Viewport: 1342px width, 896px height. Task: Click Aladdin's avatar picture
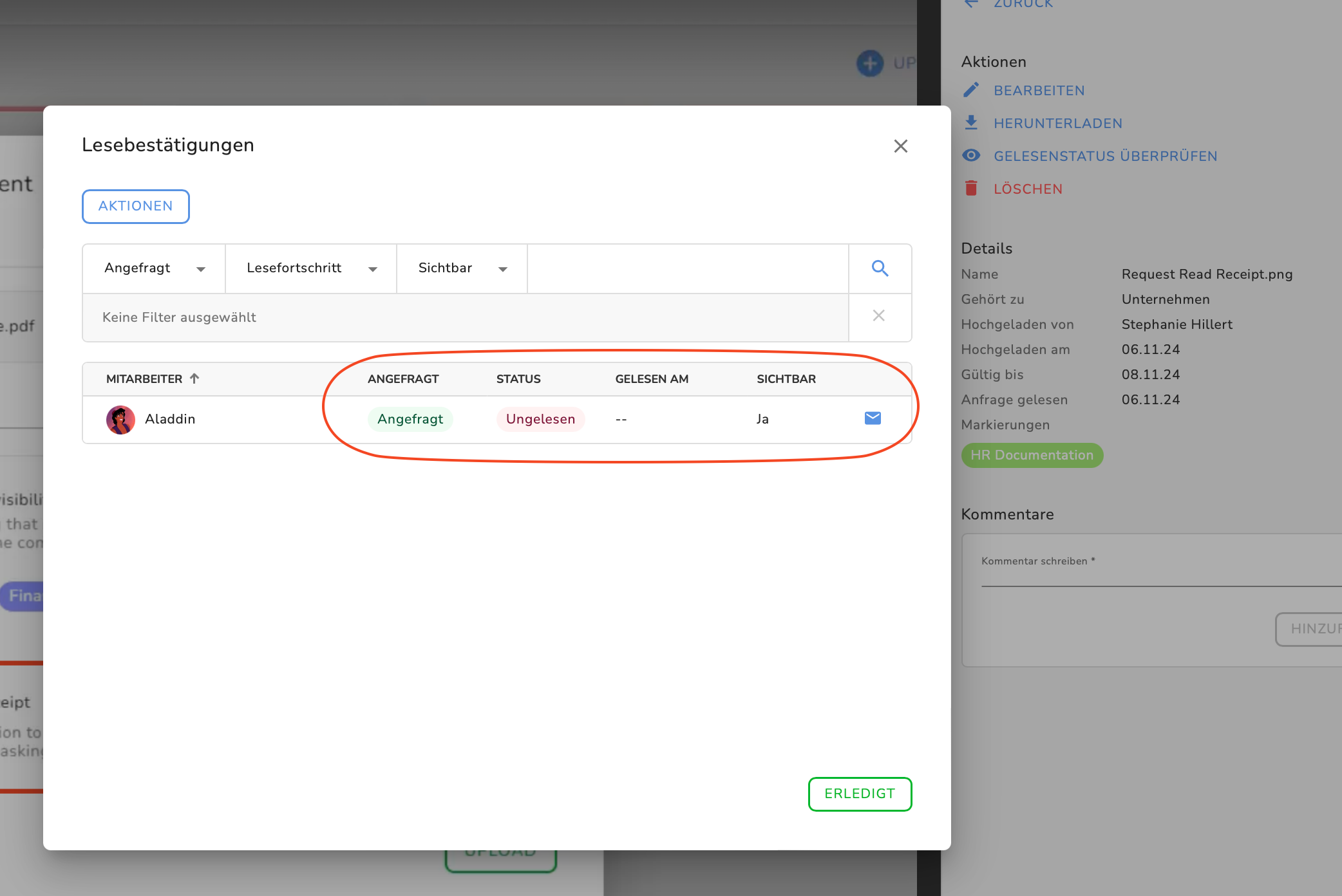pos(120,420)
